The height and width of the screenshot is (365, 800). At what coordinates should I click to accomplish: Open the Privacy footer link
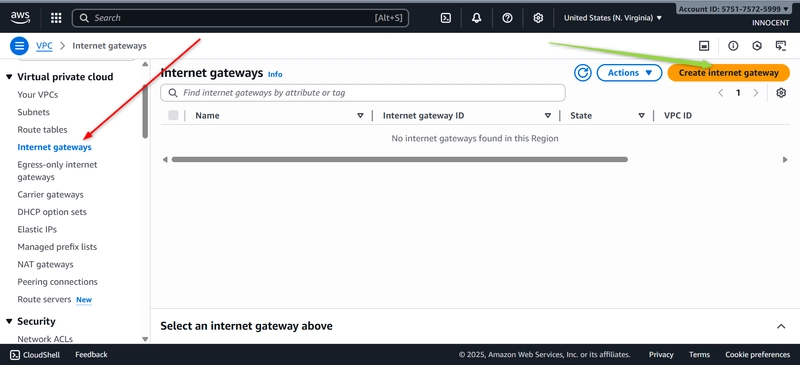tap(661, 355)
